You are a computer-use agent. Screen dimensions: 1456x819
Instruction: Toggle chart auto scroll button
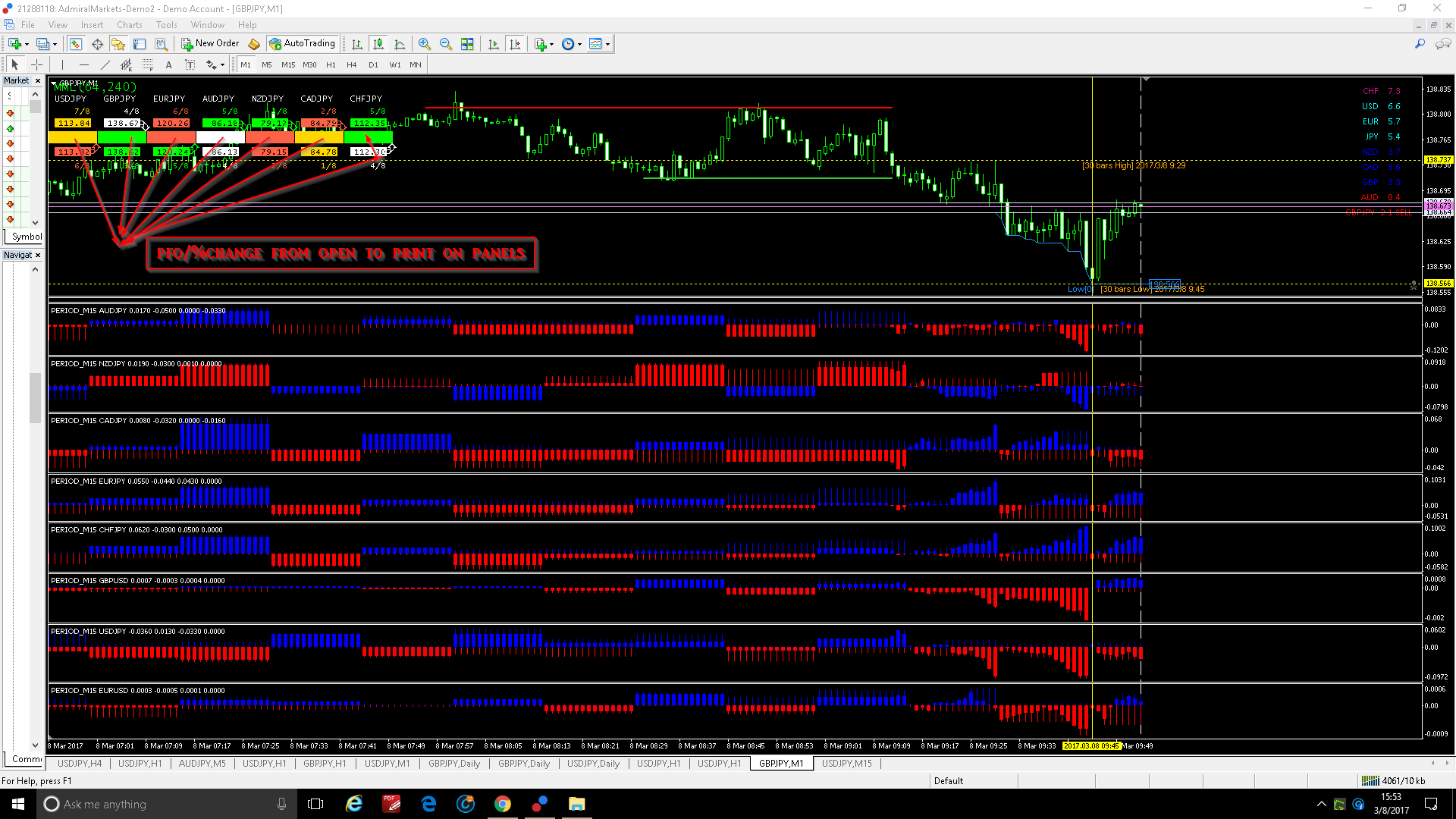[x=494, y=44]
